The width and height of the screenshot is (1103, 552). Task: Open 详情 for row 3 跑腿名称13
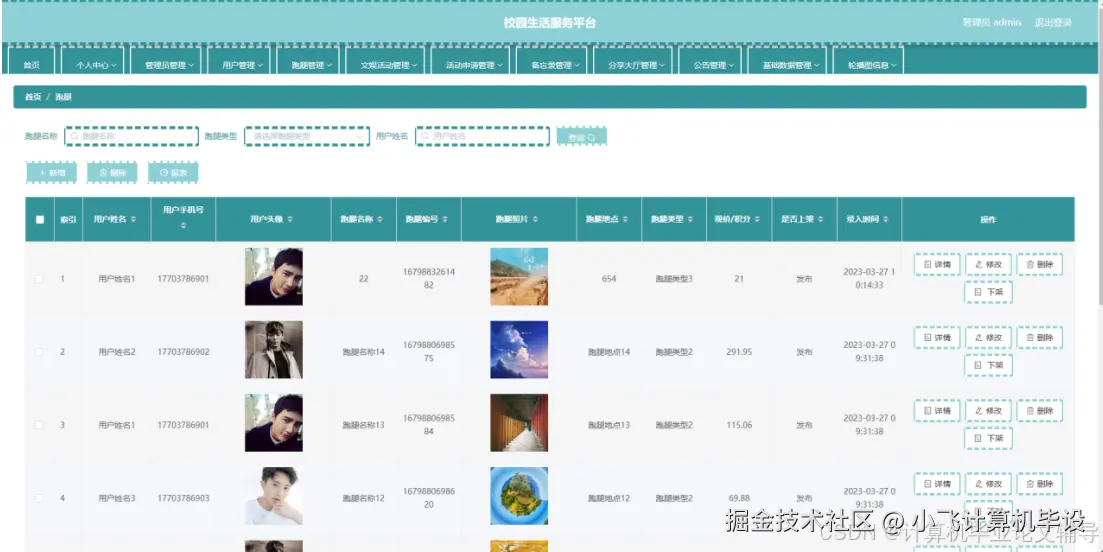point(937,411)
